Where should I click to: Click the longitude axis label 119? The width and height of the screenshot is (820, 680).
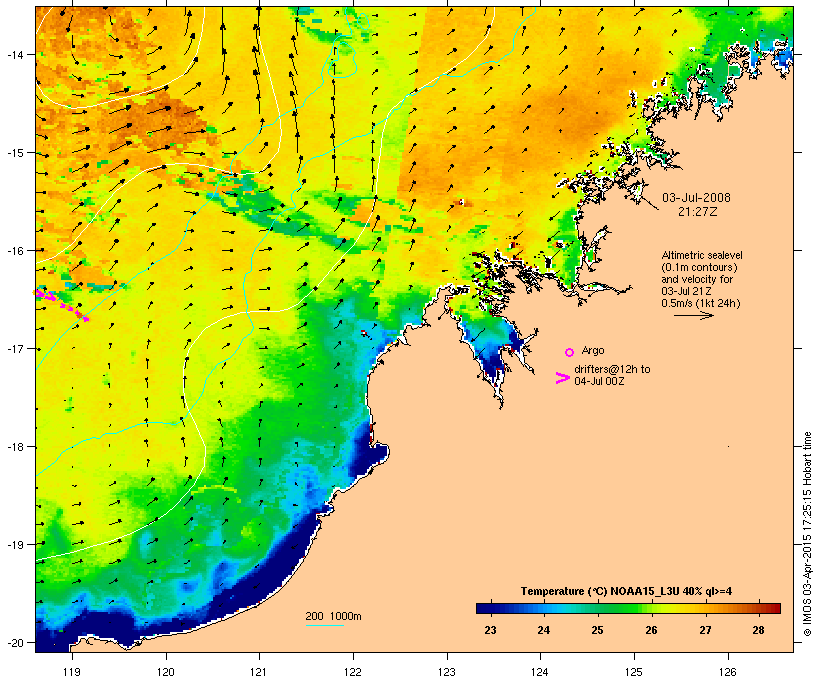[x=72, y=672]
